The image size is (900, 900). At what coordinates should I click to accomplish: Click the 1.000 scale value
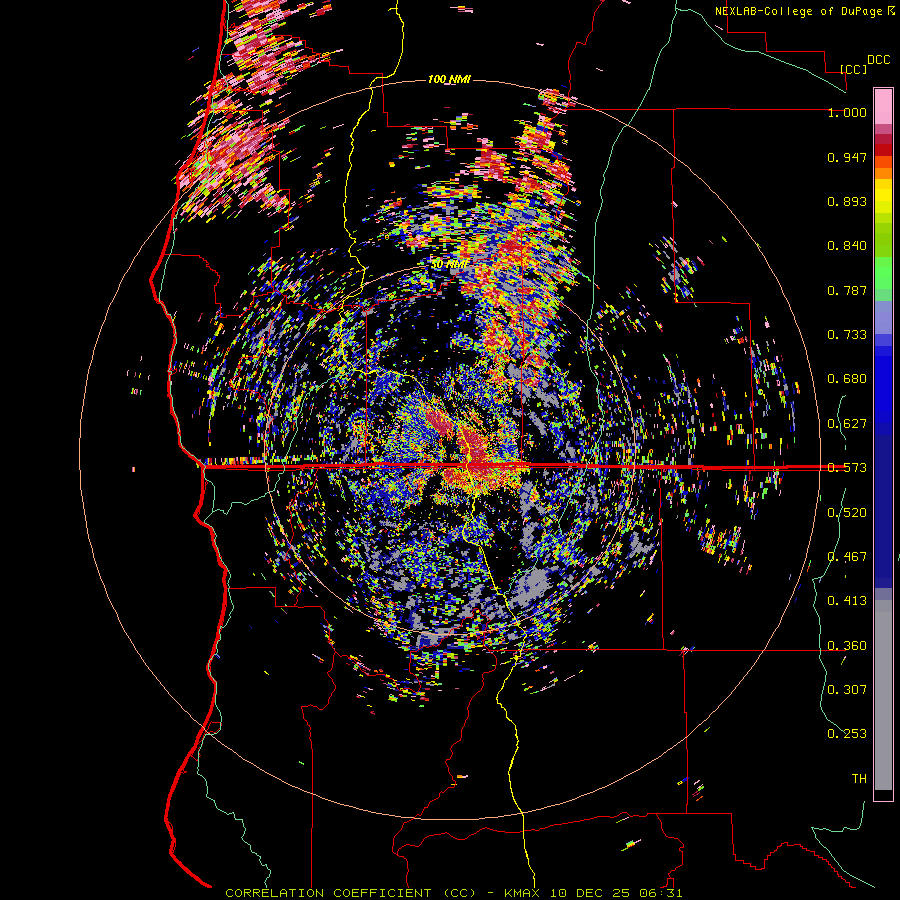point(847,112)
